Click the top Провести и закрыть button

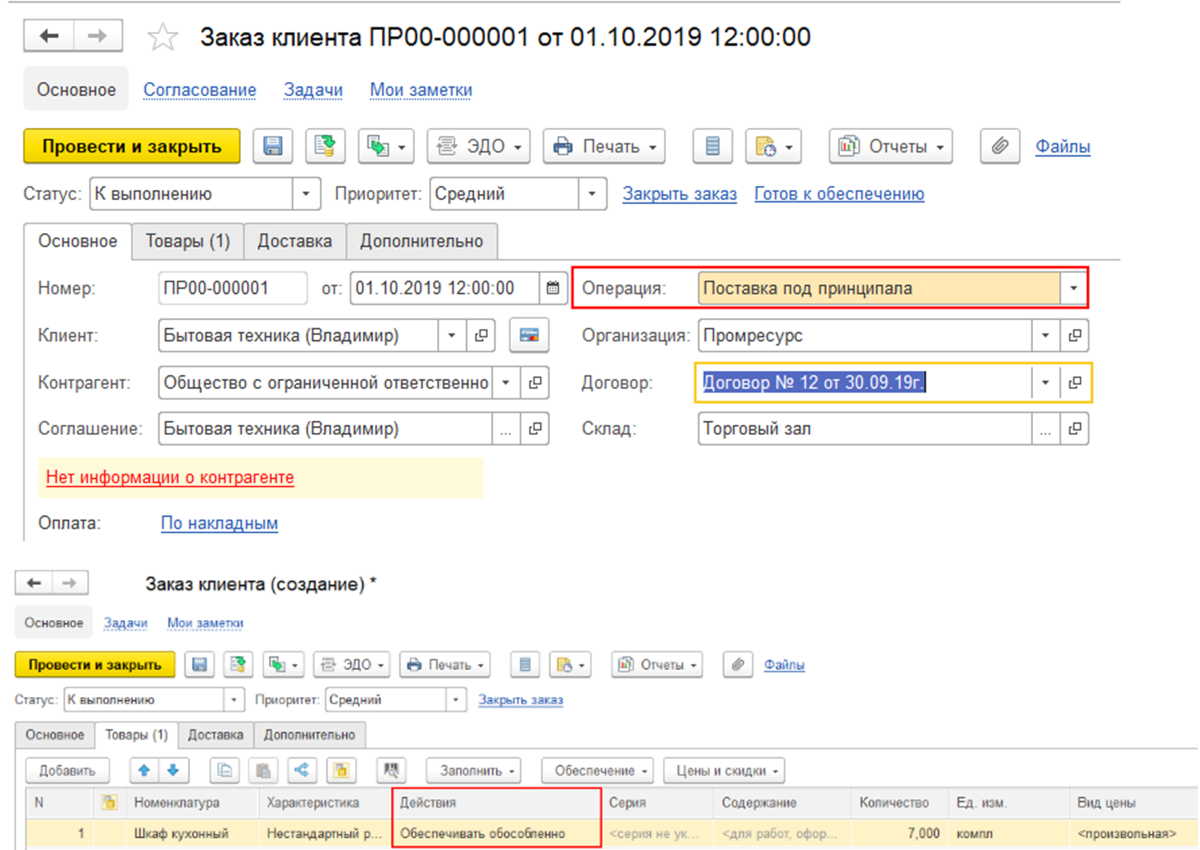click(132, 146)
